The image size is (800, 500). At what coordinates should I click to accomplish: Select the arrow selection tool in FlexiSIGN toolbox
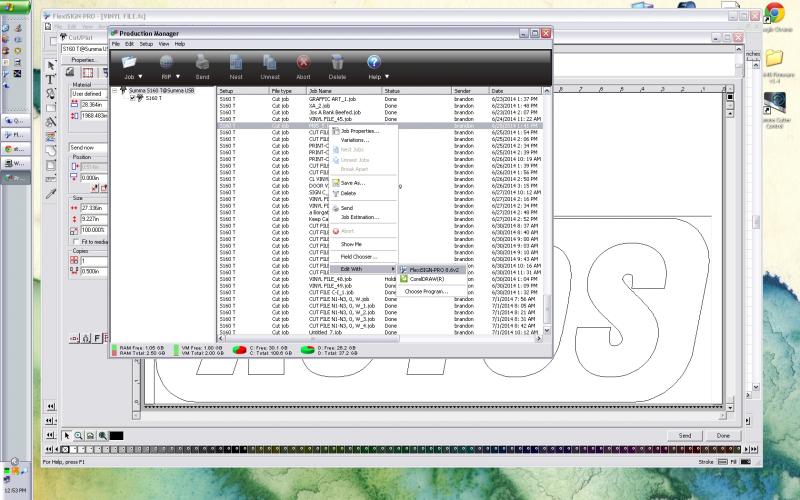pos(51,65)
